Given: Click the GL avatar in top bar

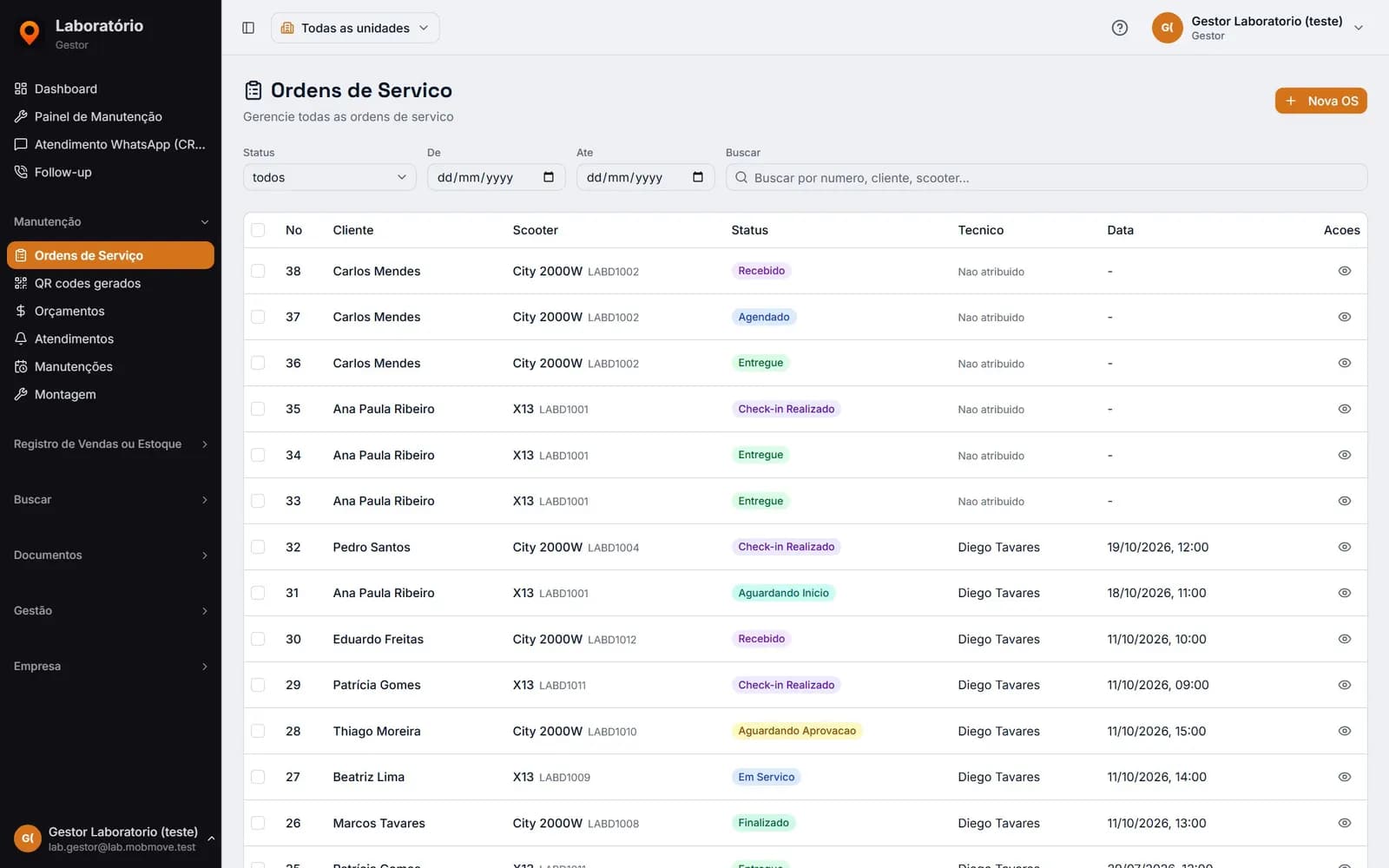Looking at the screenshot, I should (x=1167, y=28).
